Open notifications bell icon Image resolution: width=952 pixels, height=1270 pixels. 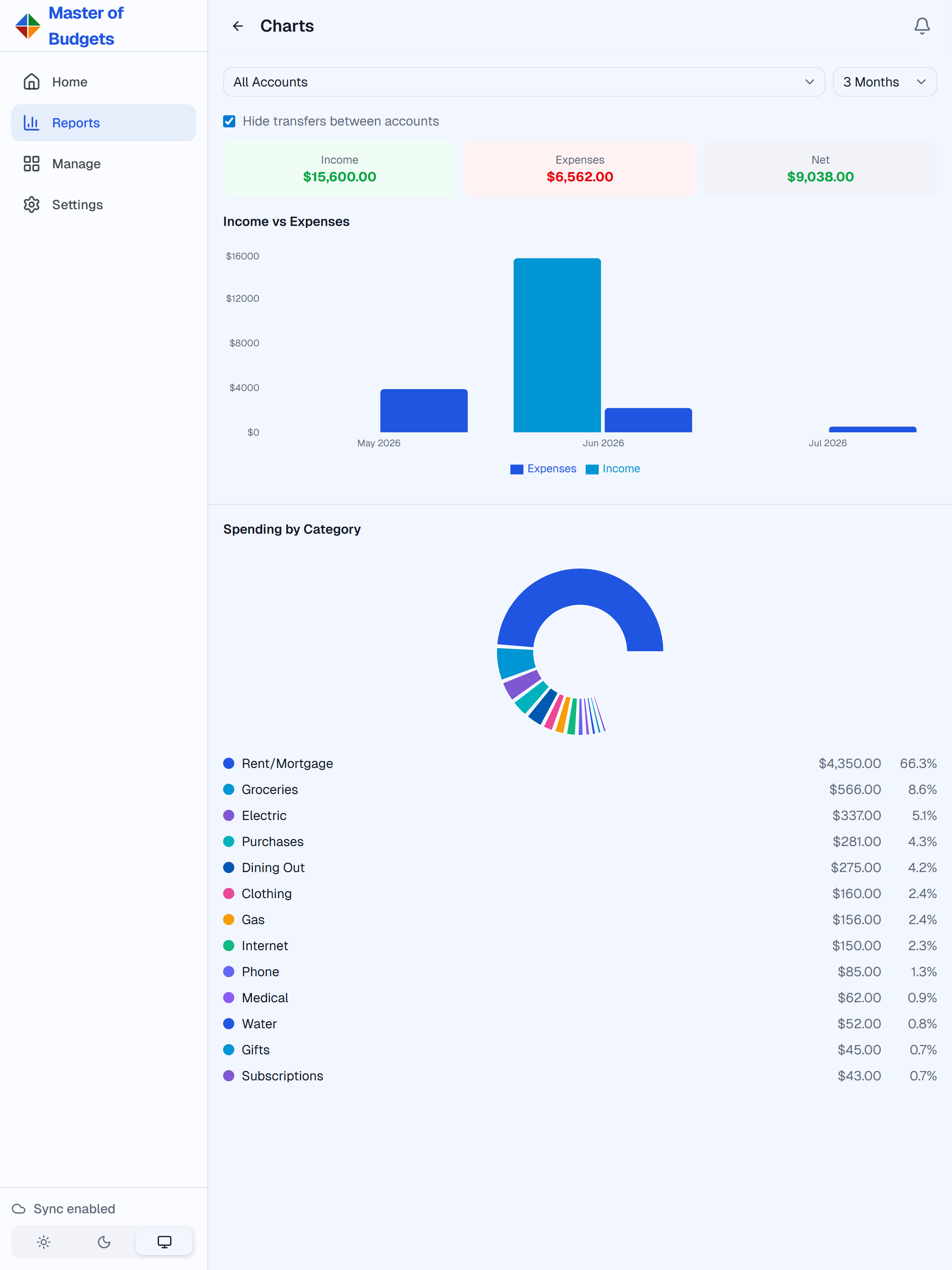click(x=922, y=26)
